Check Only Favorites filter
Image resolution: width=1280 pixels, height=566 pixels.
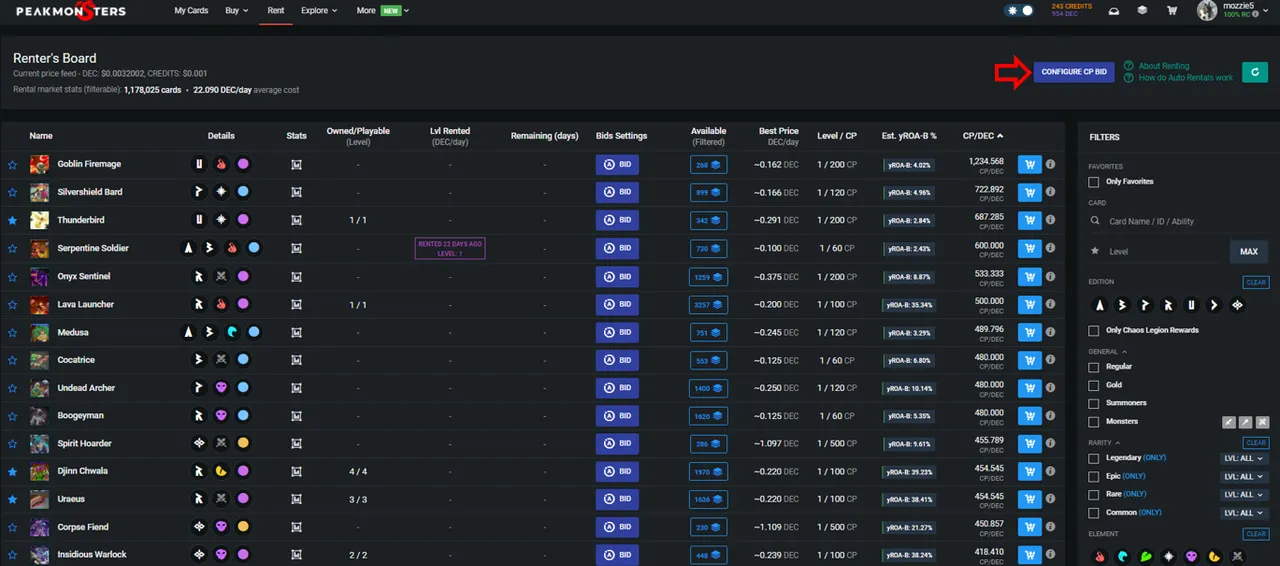click(x=1094, y=182)
